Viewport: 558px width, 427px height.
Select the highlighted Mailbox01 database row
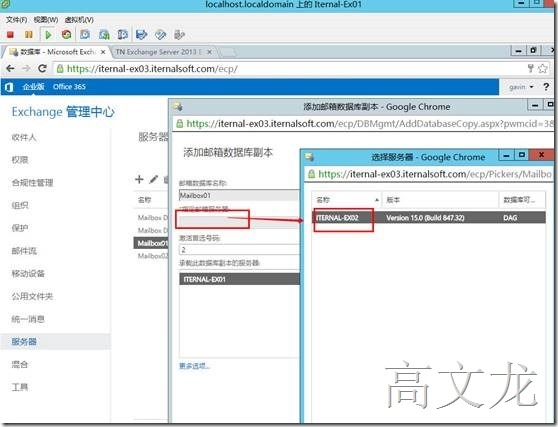[x=151, y=243]
